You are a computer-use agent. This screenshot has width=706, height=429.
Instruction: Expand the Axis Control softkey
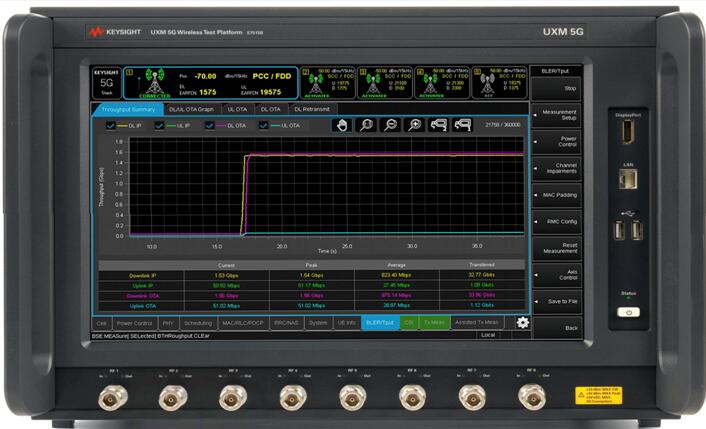pos(557,275)
